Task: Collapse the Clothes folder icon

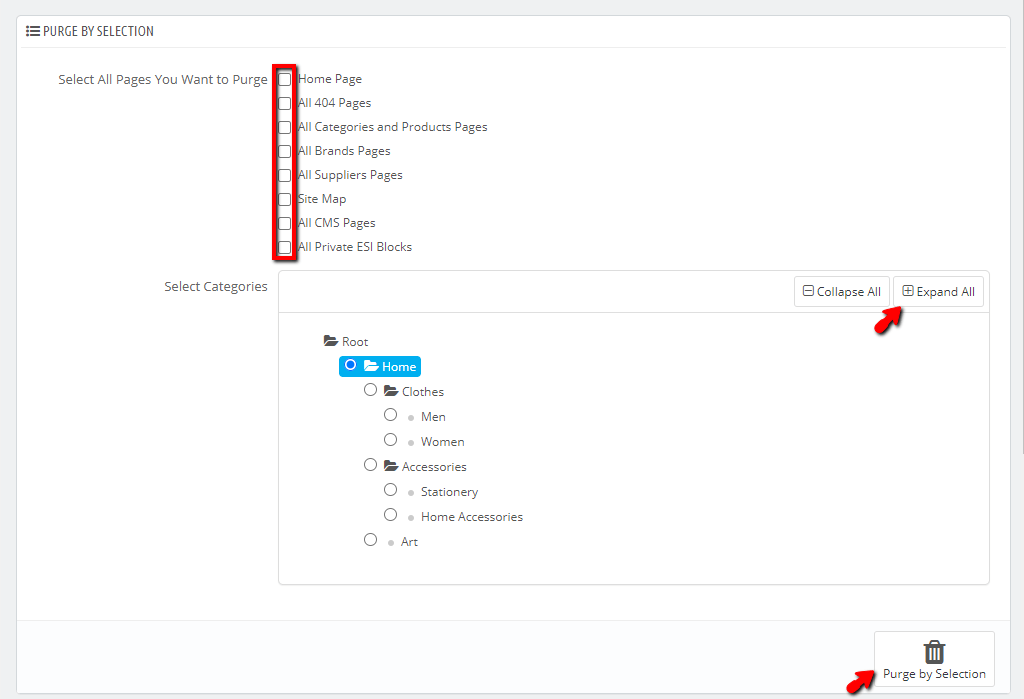Action: click(391, 391)
